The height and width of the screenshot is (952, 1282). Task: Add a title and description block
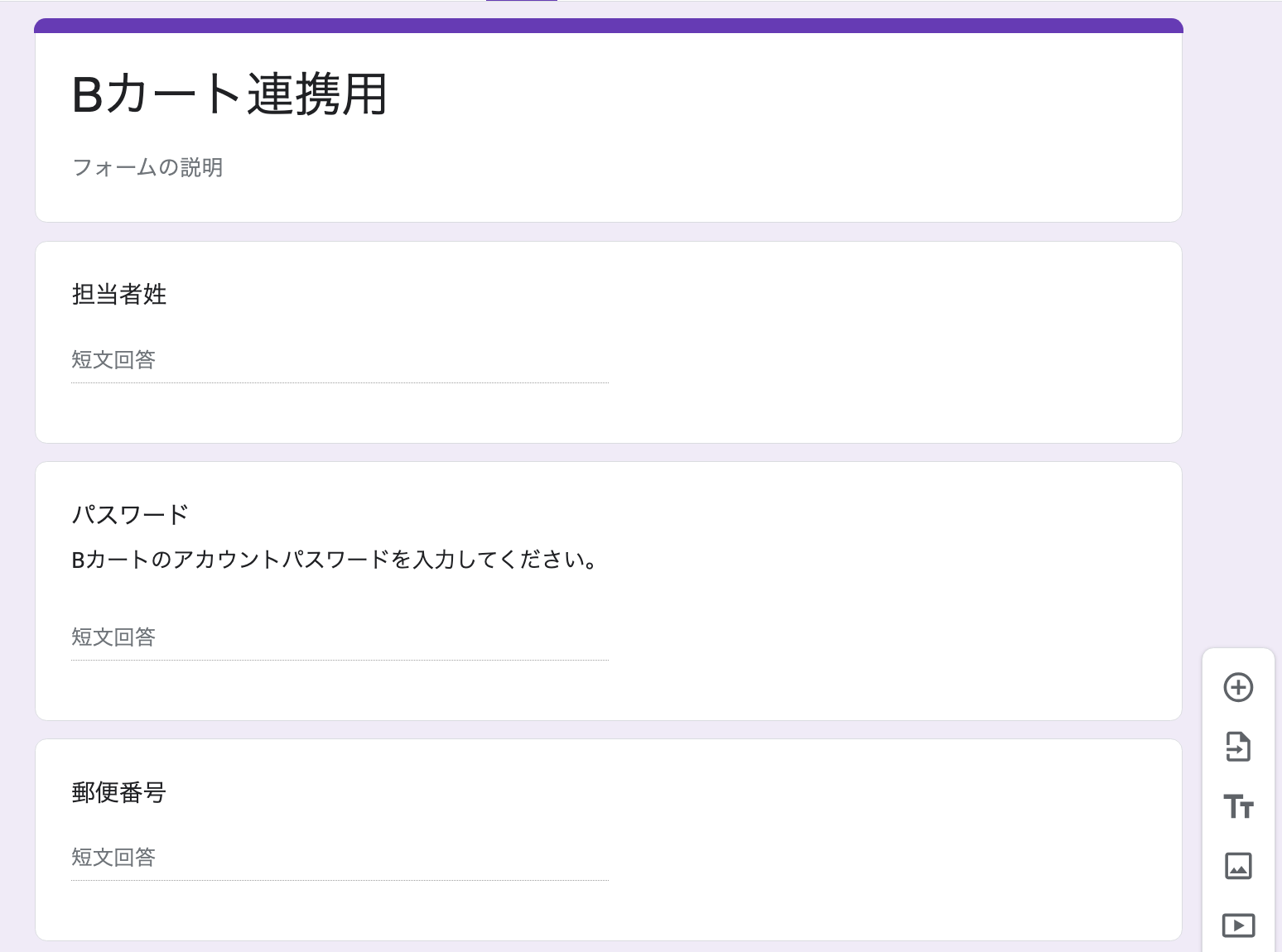1238,806
